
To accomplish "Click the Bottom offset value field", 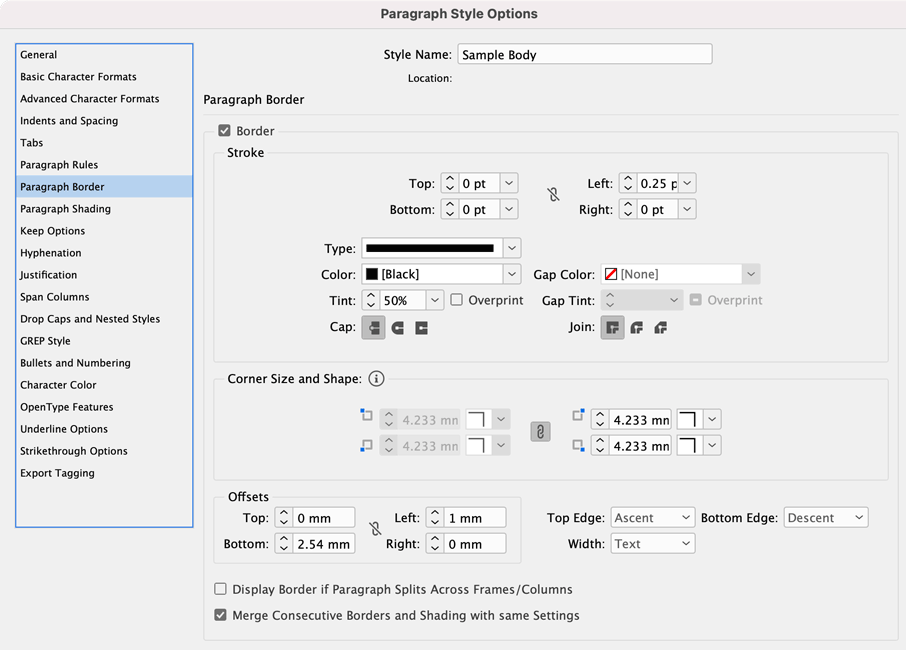I will (x=324, y=544).
